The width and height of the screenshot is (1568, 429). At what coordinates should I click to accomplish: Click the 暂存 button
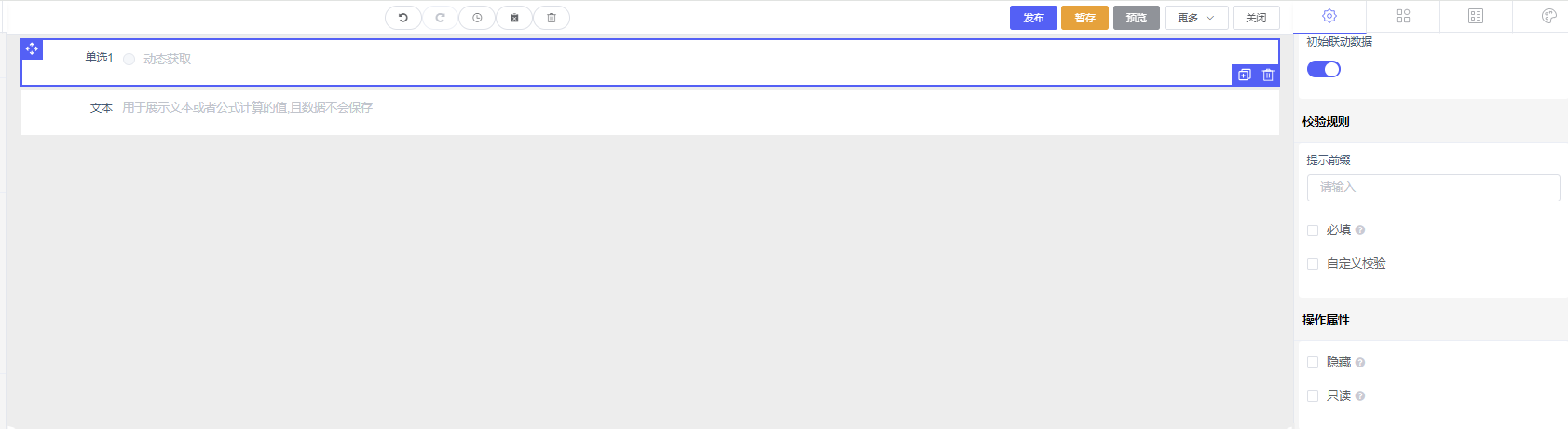click(1084, 18)
